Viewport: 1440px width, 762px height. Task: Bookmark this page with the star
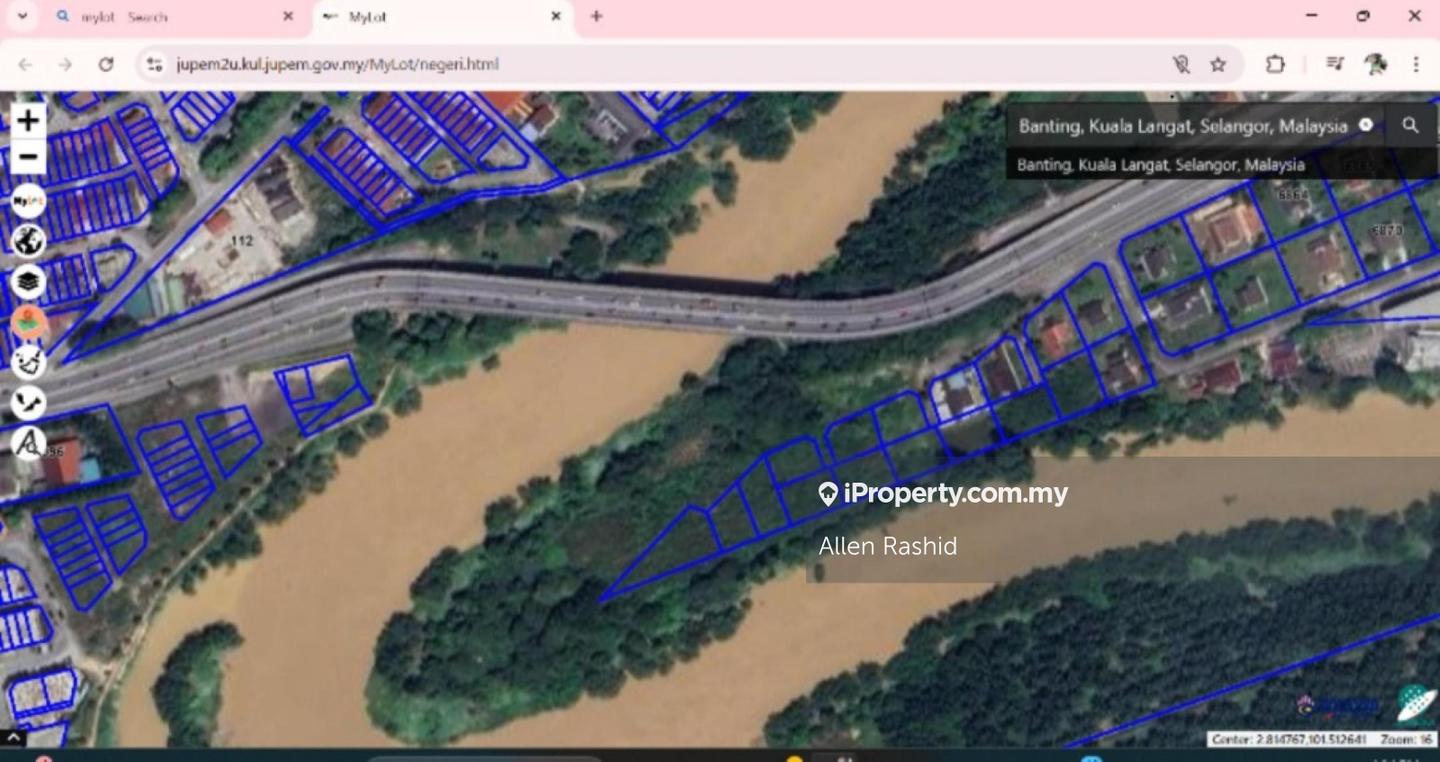1218,64
